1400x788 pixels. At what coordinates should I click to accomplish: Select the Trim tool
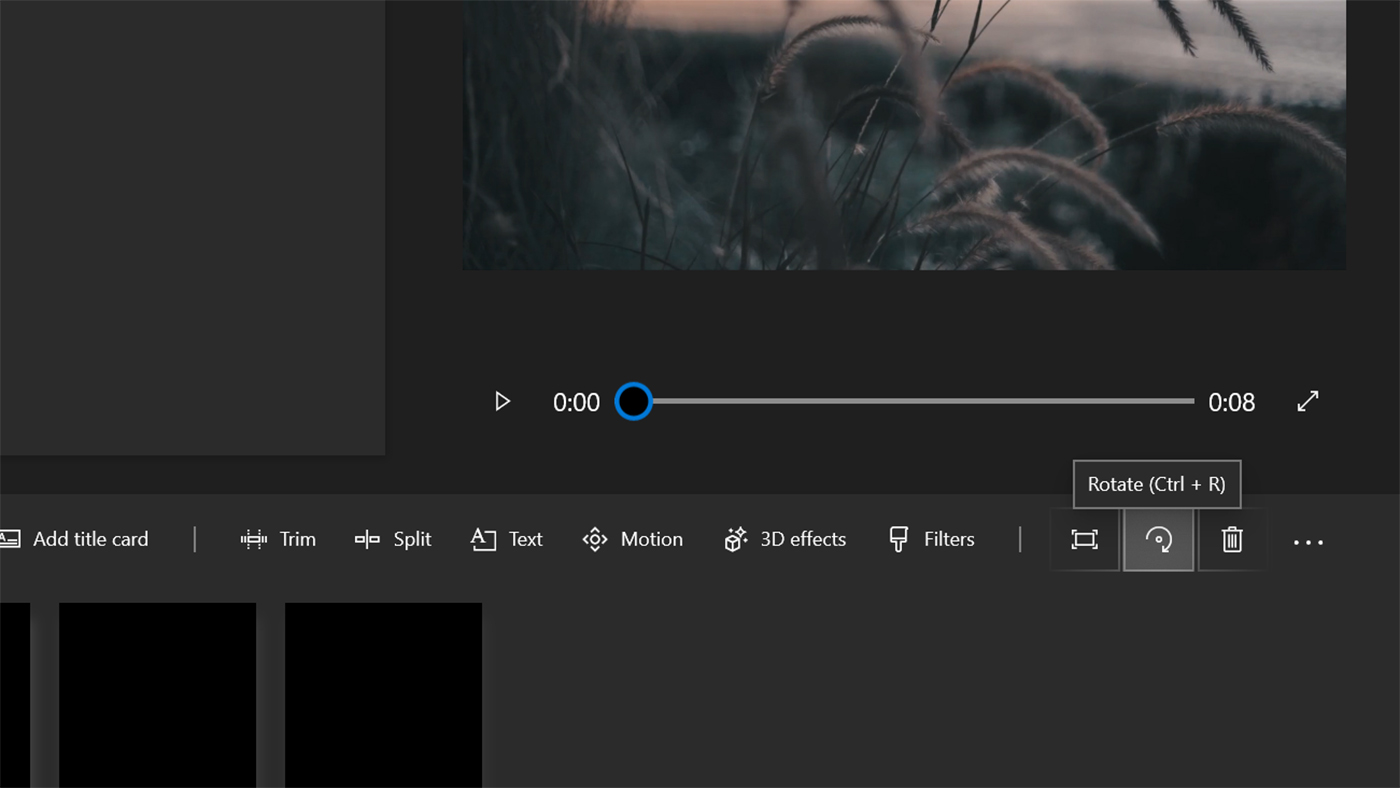(278, 539)
